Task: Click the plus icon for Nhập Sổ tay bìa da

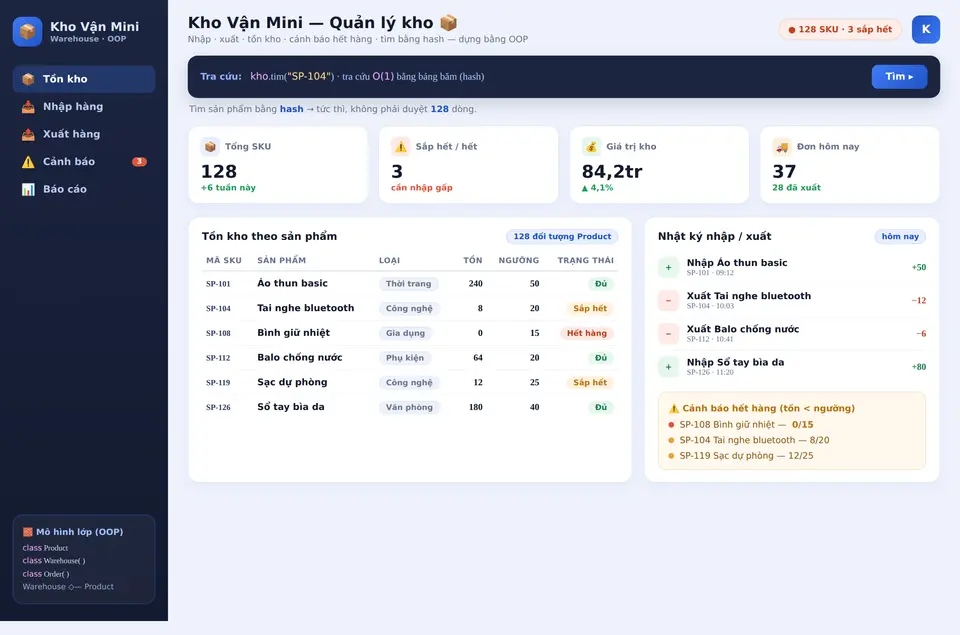Action: click(x=669, y=367)
